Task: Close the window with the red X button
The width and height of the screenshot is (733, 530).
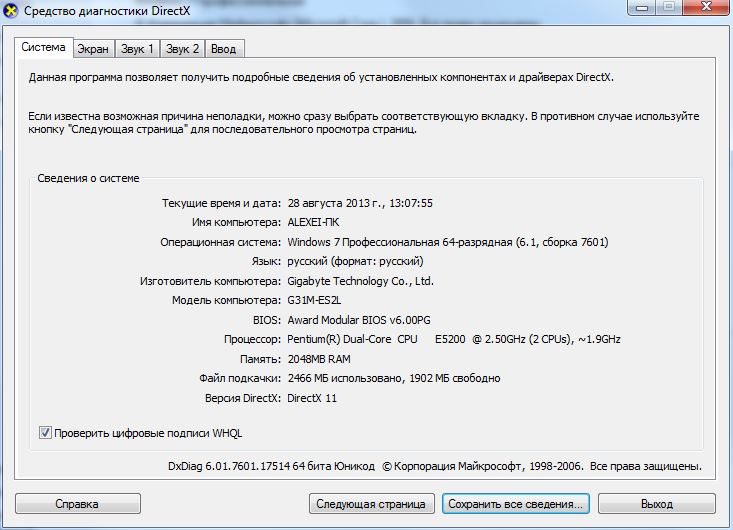Action: [703, 9]
